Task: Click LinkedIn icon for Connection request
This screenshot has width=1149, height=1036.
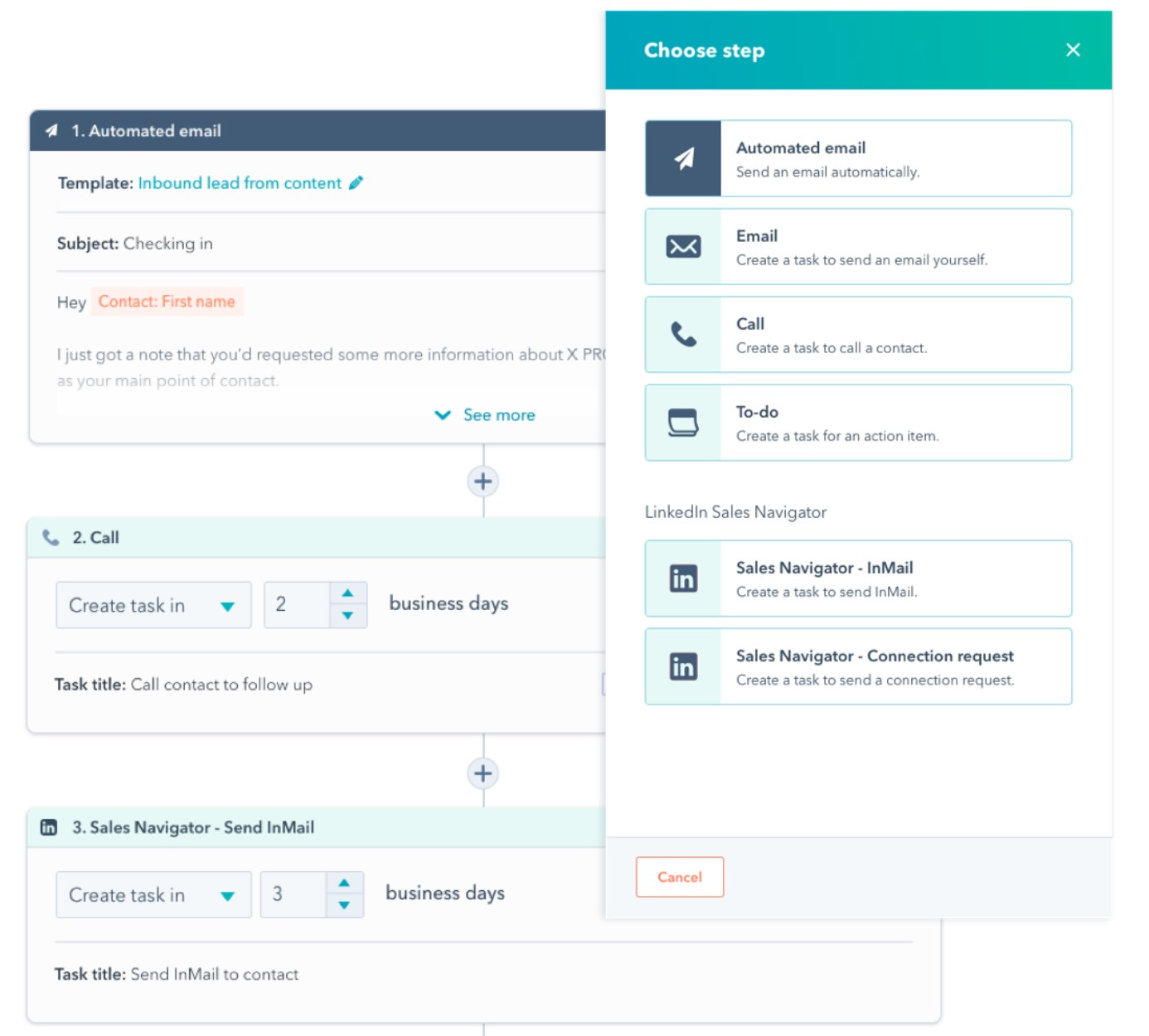Action: tap(683, 666)
